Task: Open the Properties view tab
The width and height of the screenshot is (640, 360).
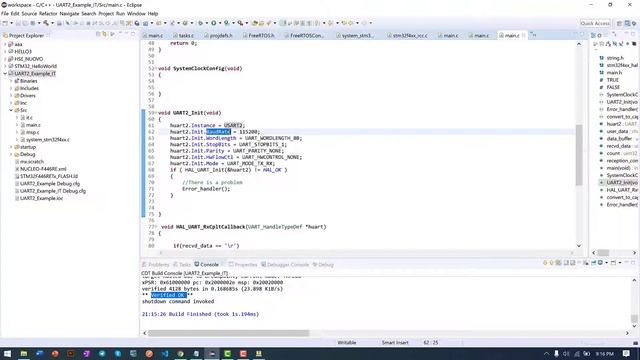Action: 243,264
